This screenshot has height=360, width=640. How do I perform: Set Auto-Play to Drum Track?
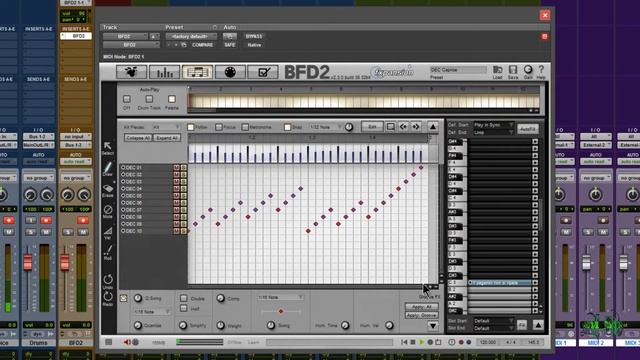pyautogui.click(x=149, y=99)
